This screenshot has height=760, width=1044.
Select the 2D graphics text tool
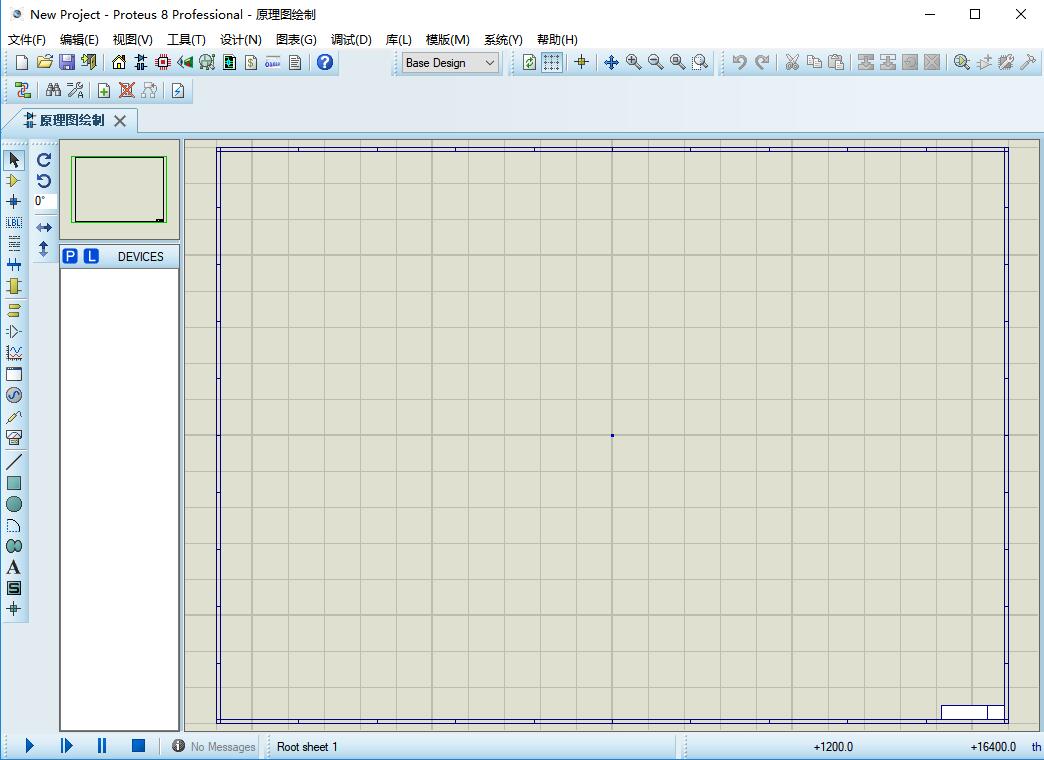[x=14, y=567]
